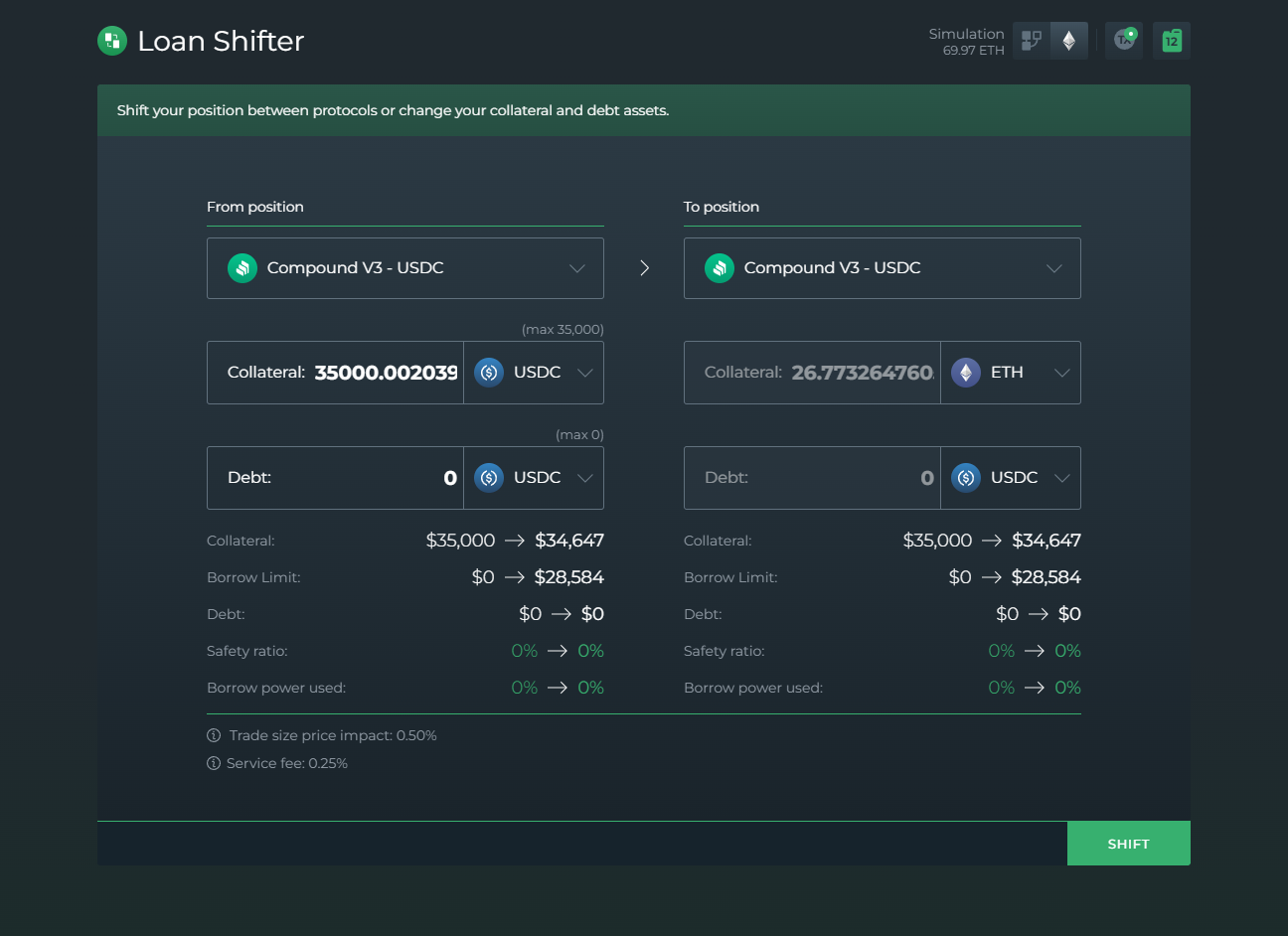
Task: Open From position protocol dropdown
Action: pyautogui.click(x=405, y=268)
